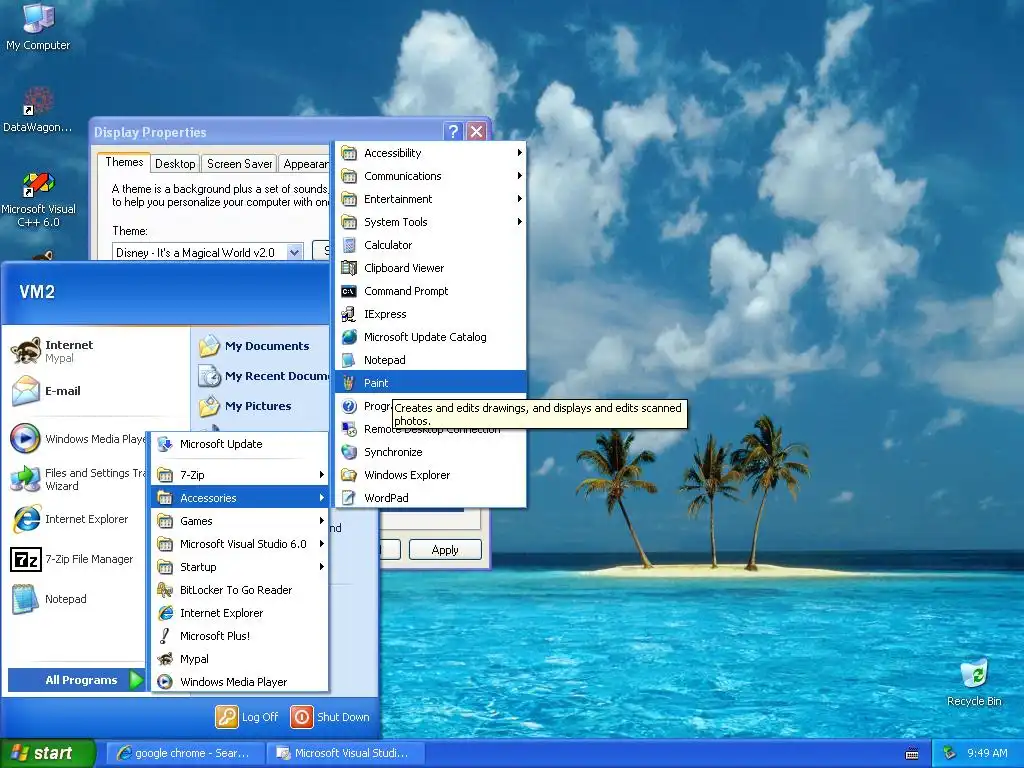Viewport: 1024px width, 768px height.
Task: Switch to google chrome taskbar window
Action: (x=185, y=753)
